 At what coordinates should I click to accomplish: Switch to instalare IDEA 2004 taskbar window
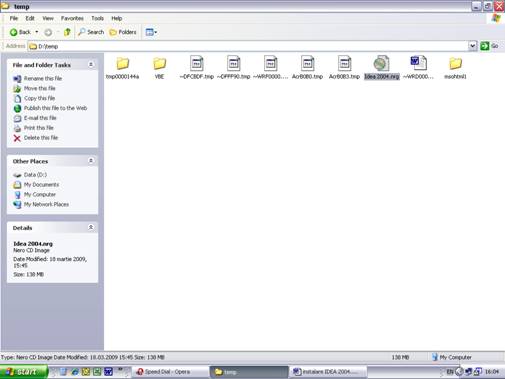tap(328, 372)
